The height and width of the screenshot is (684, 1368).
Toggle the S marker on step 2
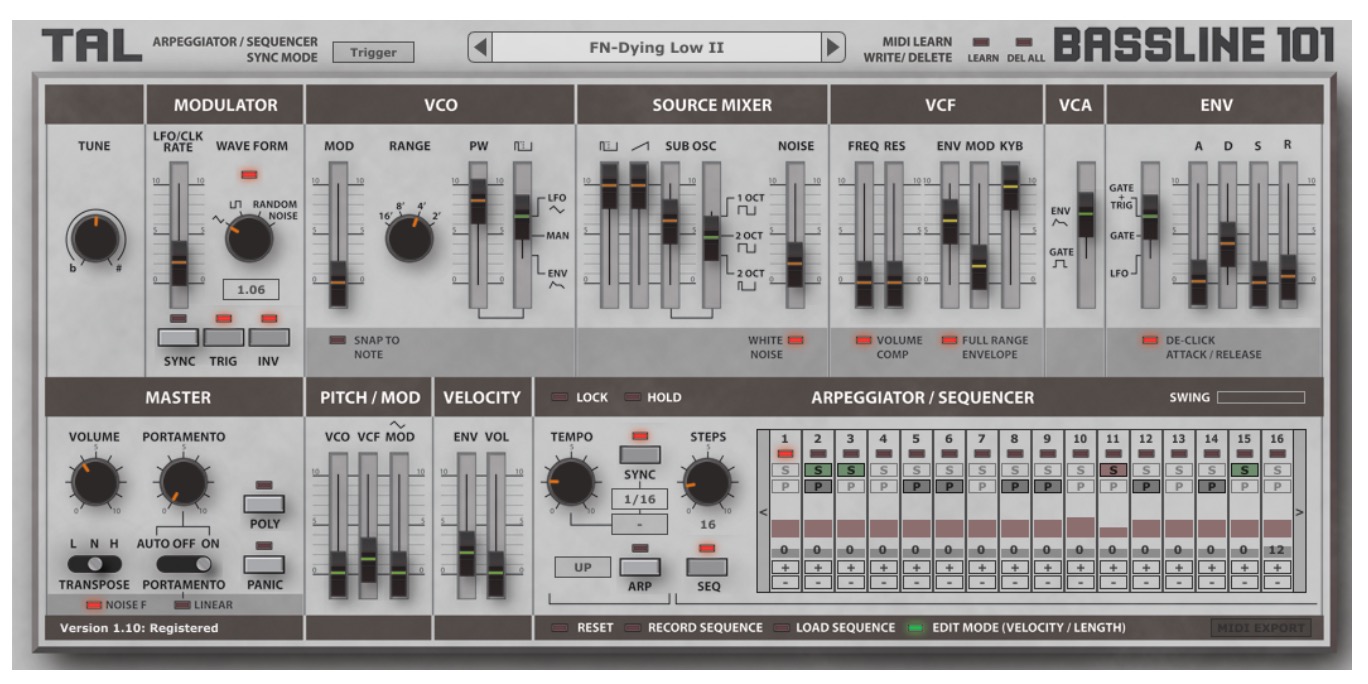[x=818, y=469]
